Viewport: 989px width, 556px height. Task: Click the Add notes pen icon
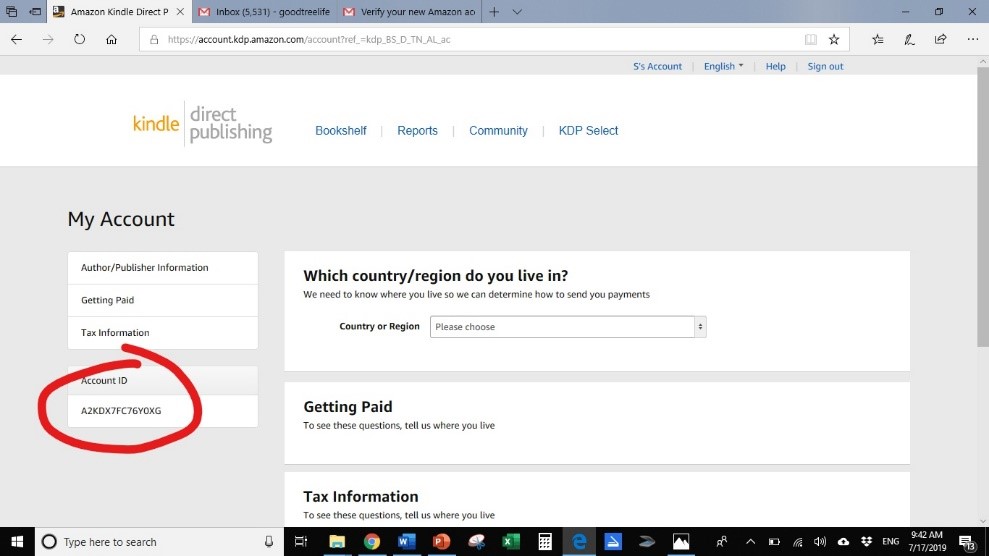[x=909, y=39]
